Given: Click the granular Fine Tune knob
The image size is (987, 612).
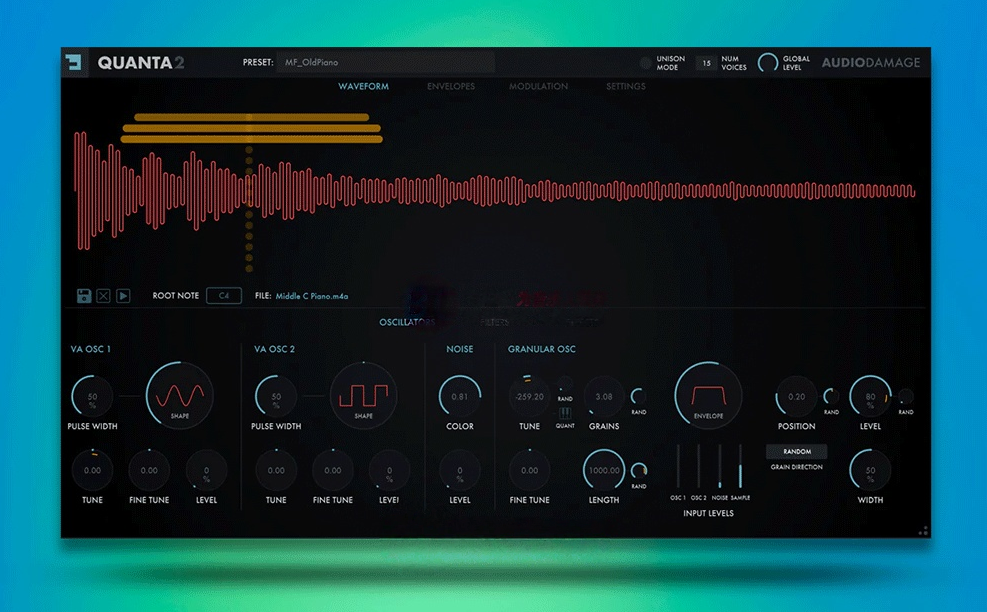Looking at the screenshot, I should pos(529,470).
